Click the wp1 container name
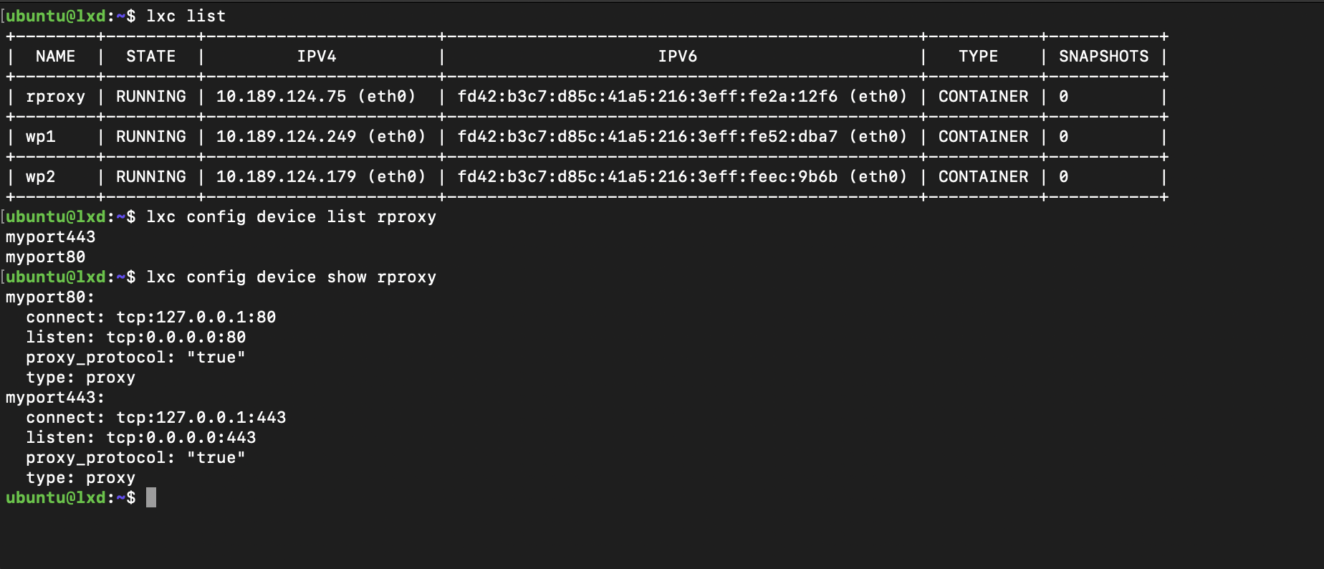This screenshot has width=1324, height=569. click(x=40, y=137)
